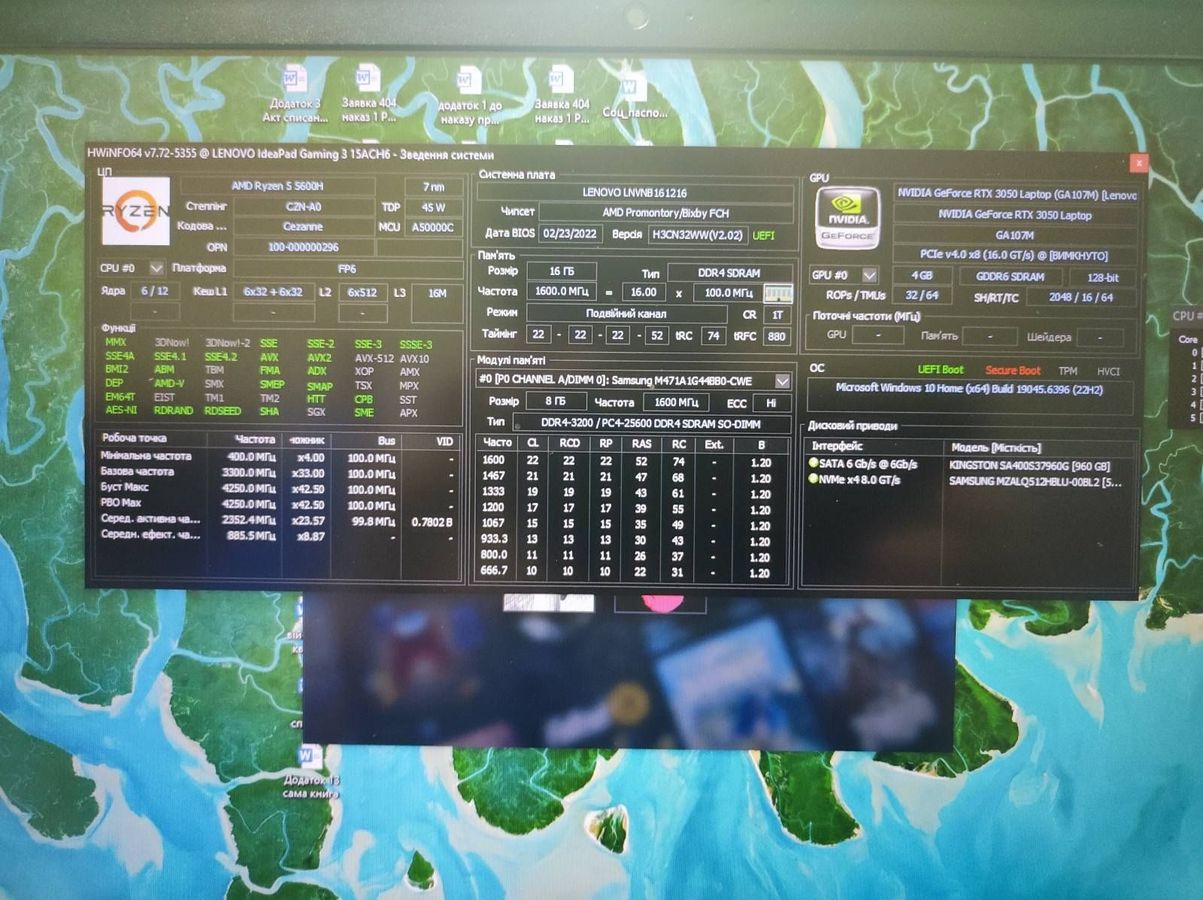Expand the GPU #0 selector dropdown
1203x900 pixels.
(x=869, y=275)
